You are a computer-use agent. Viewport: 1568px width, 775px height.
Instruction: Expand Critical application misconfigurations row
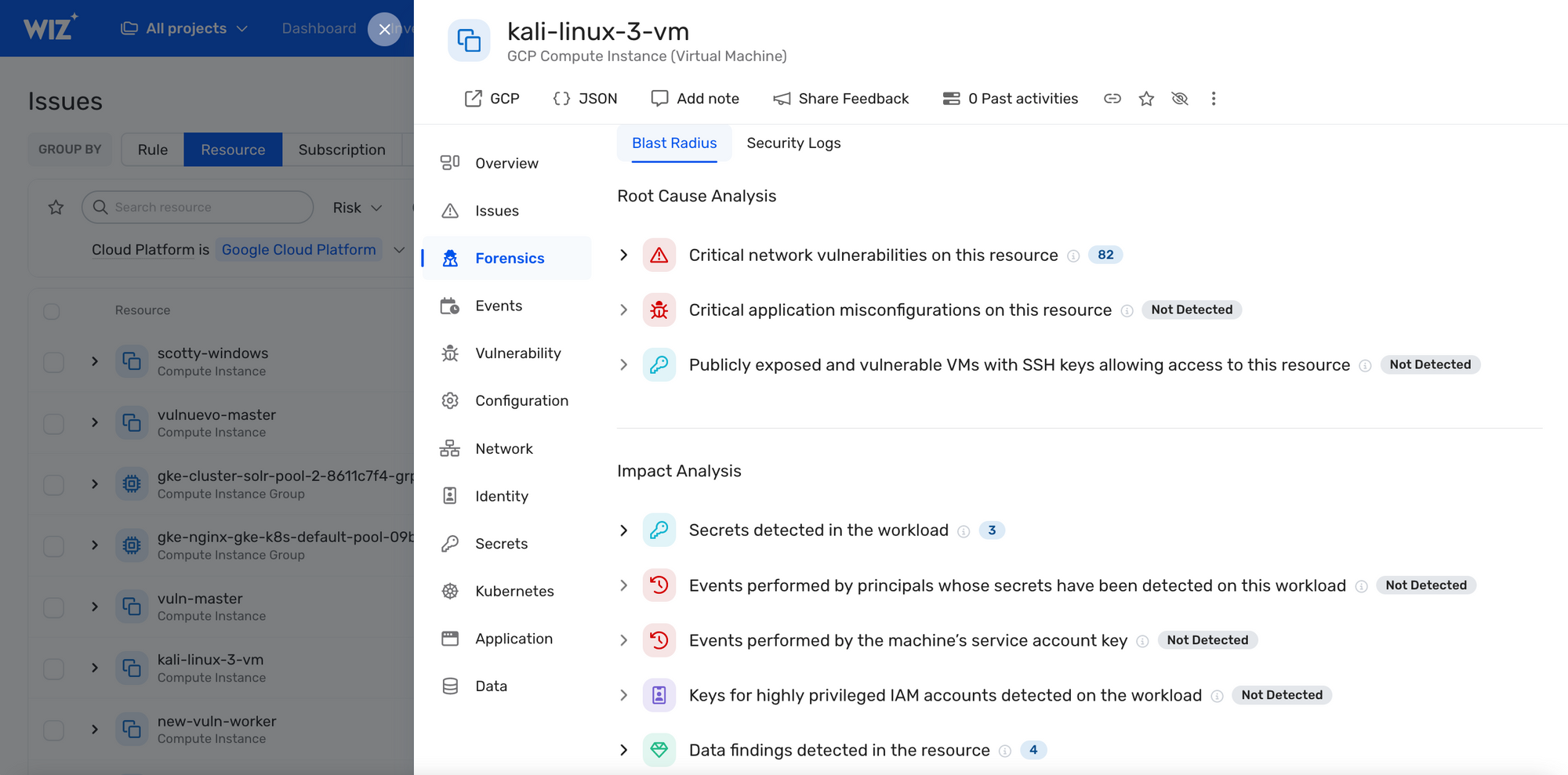tap(623, 310)
